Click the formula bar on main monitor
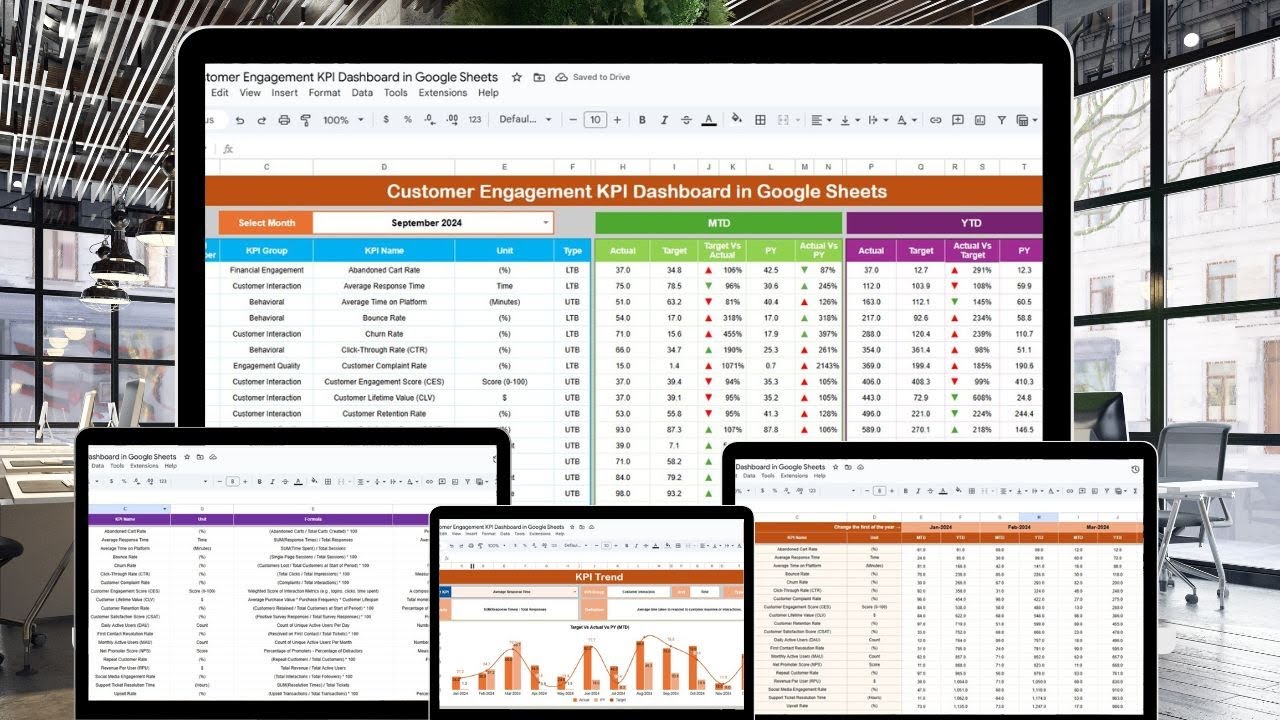 pyautogui.click(x=640, y=149)
